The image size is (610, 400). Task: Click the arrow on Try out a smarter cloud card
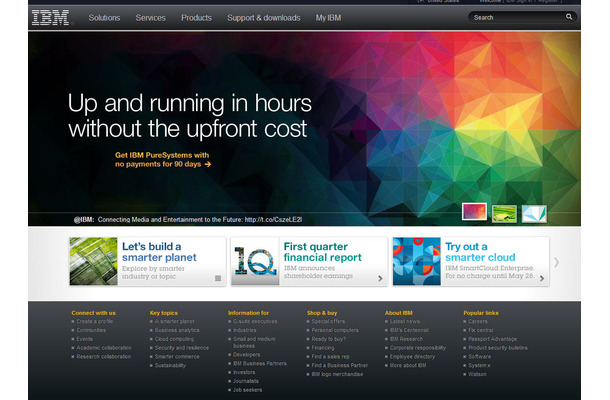click(x=542, y=278)
